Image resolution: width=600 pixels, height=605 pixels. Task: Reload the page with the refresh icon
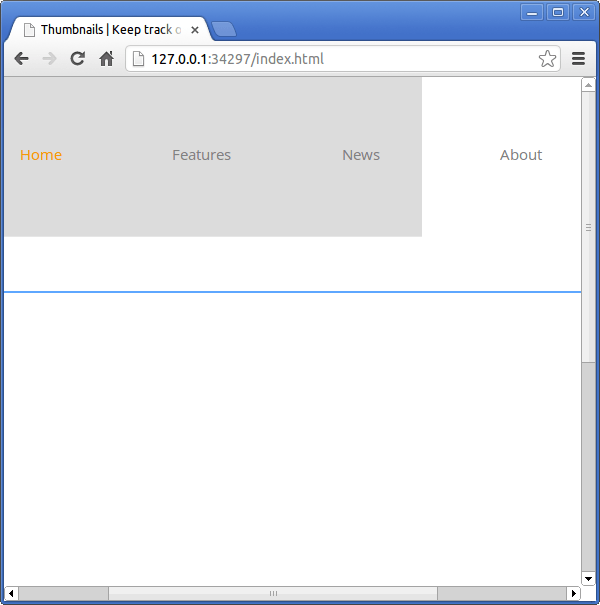[x=78, y=58]
